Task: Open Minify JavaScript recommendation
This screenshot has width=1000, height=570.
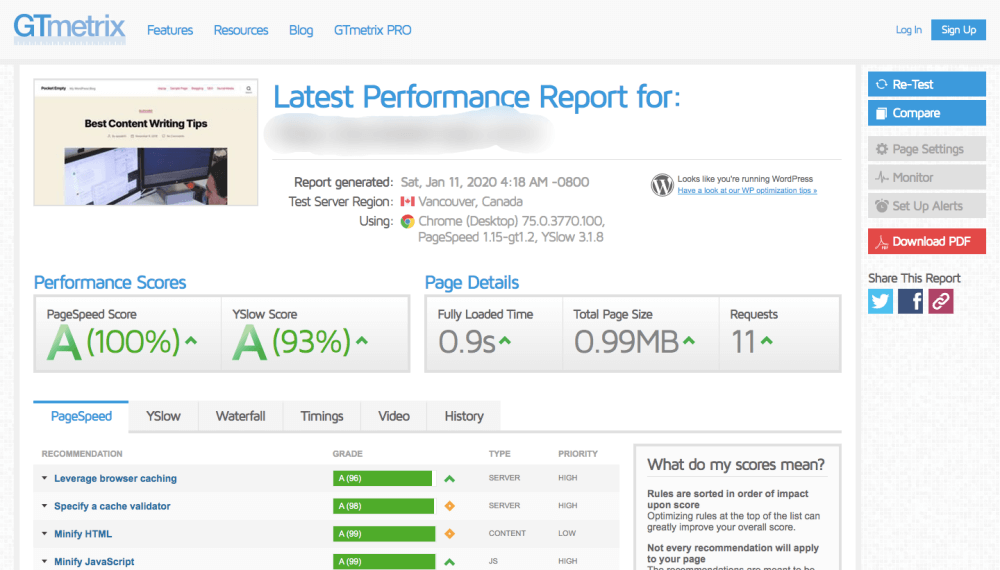Action: point(94,562)
